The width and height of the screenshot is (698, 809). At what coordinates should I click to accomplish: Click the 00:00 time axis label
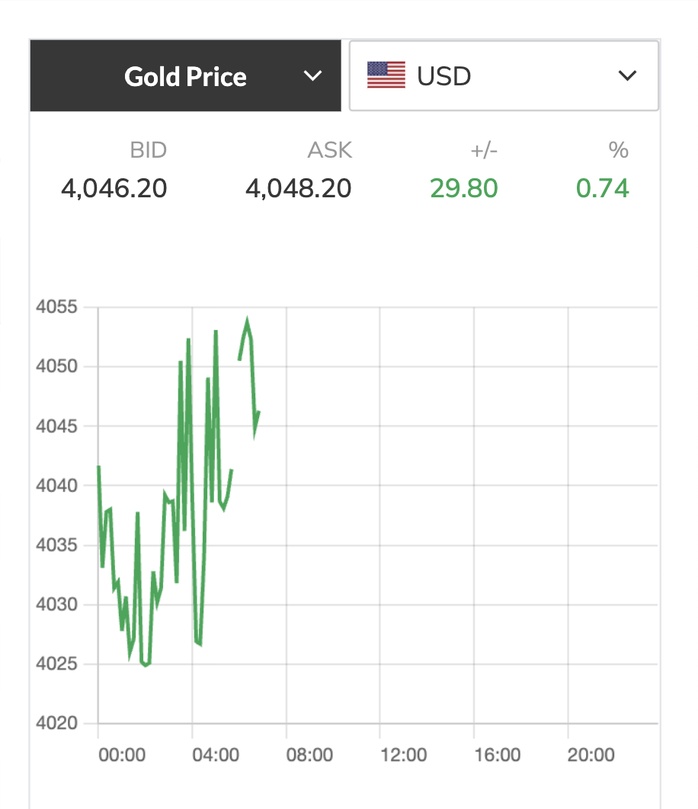click(122, 755)
